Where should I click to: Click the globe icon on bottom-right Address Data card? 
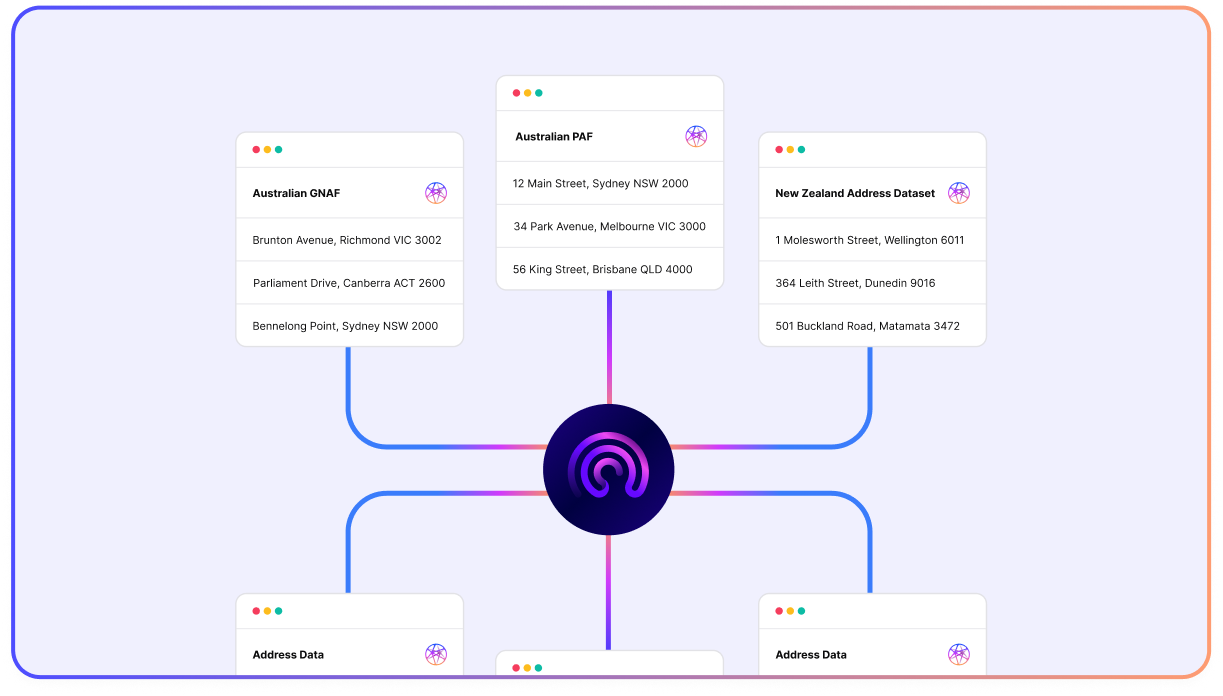[x=959, y=655]
